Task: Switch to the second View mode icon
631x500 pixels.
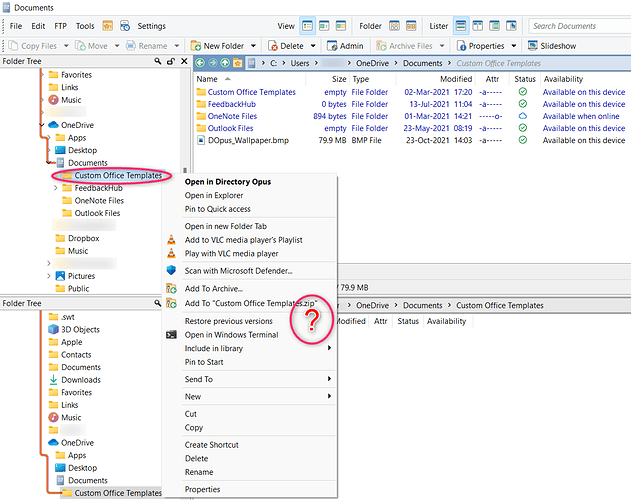Action: pos(324,26)
